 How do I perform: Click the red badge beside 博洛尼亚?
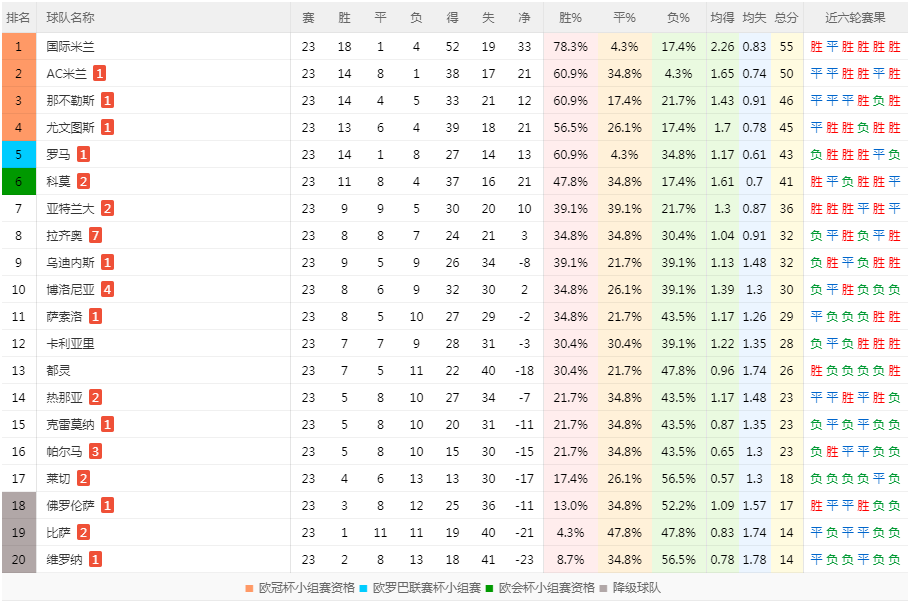pos(107,289)
